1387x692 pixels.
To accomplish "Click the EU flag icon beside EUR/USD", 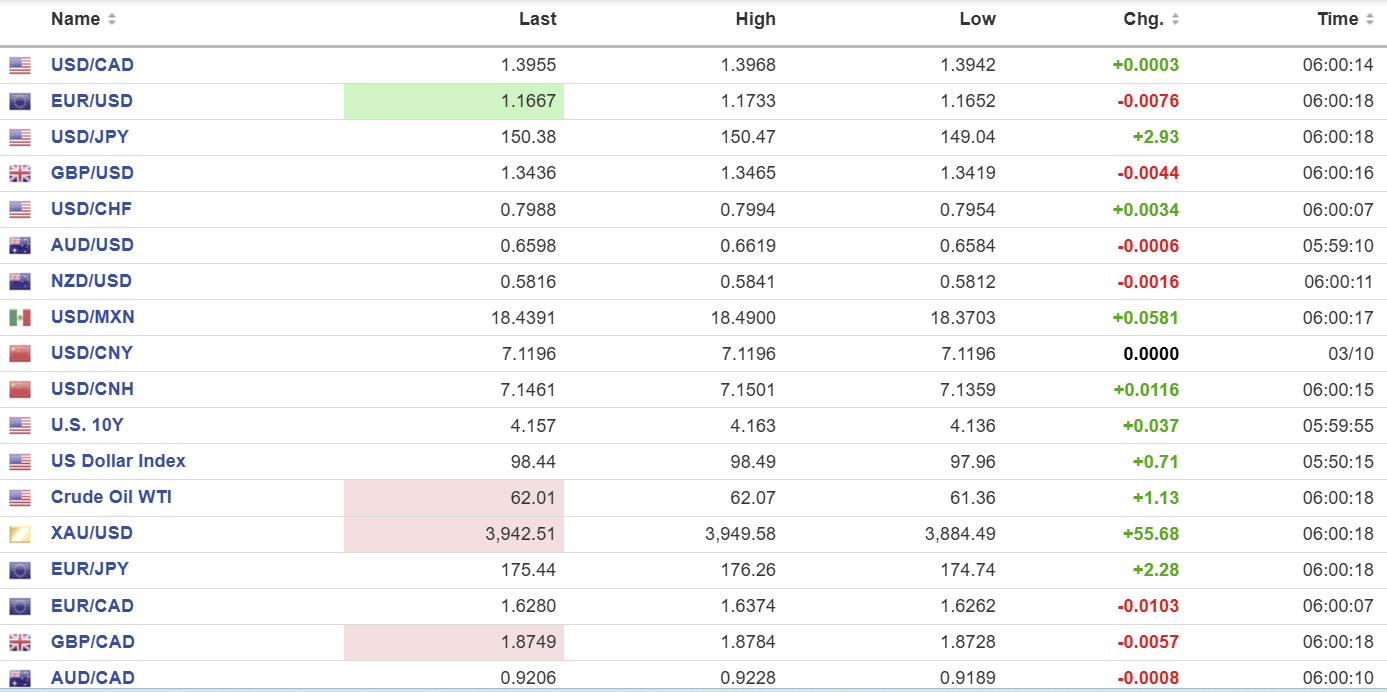I will pos(19,101).
